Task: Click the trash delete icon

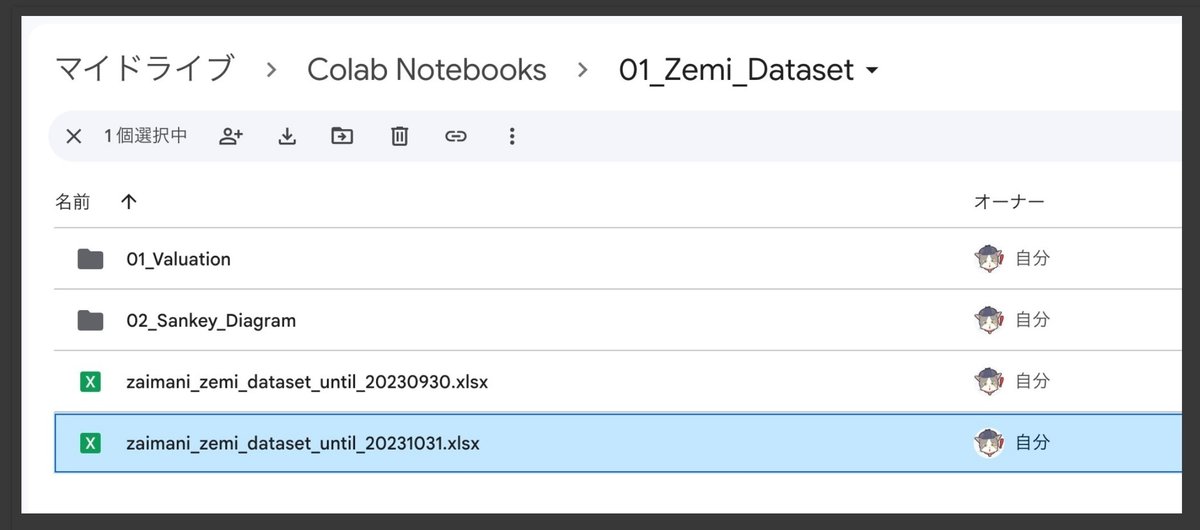Action: point(399,136)
